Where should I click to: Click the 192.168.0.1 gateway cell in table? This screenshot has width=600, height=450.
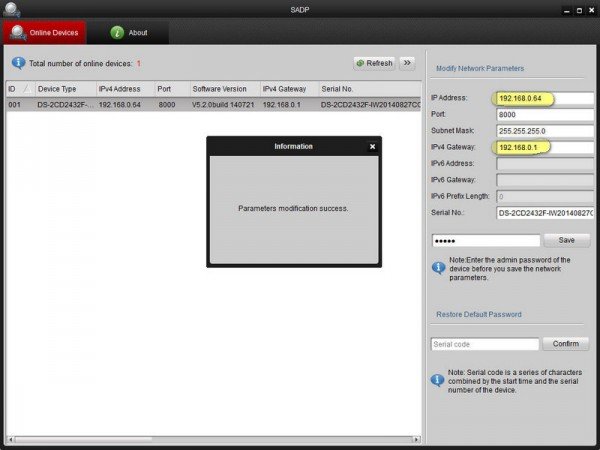pos(282,104)
